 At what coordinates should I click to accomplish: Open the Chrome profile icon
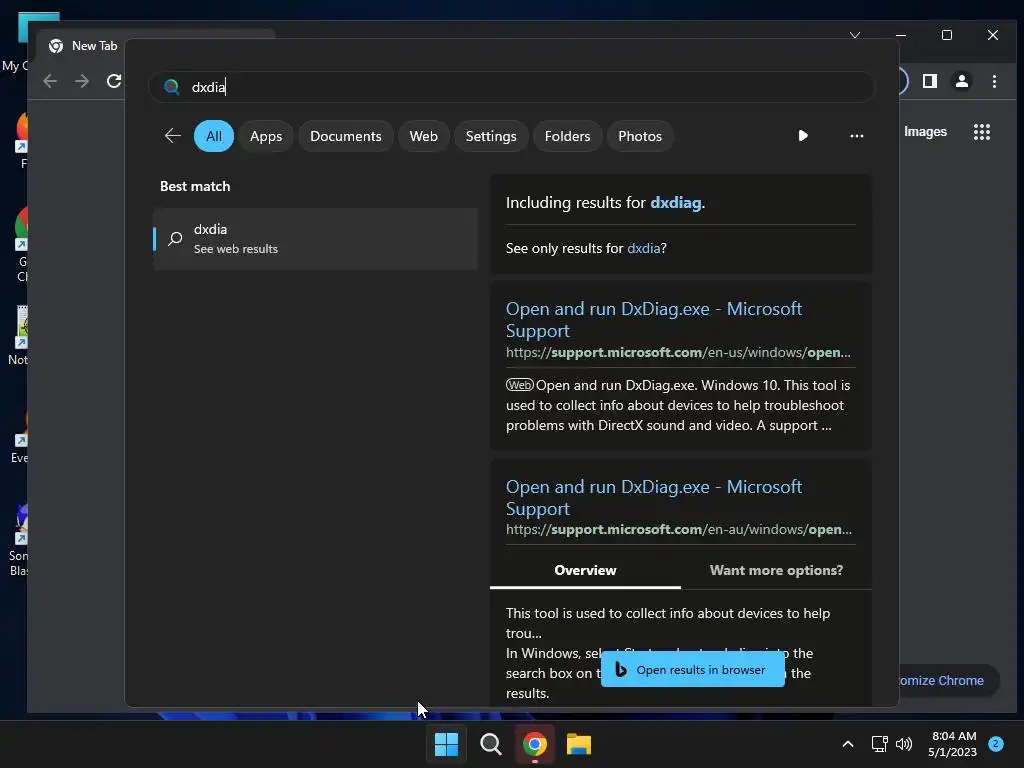tap(962, 81)
